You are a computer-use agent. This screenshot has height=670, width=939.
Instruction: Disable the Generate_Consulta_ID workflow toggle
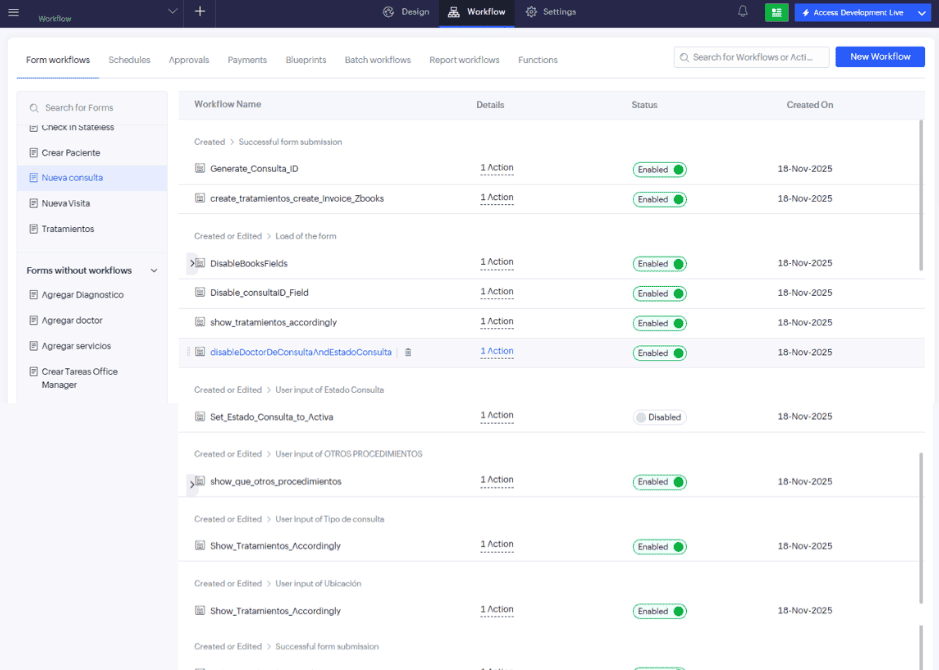tap(659, 169)
